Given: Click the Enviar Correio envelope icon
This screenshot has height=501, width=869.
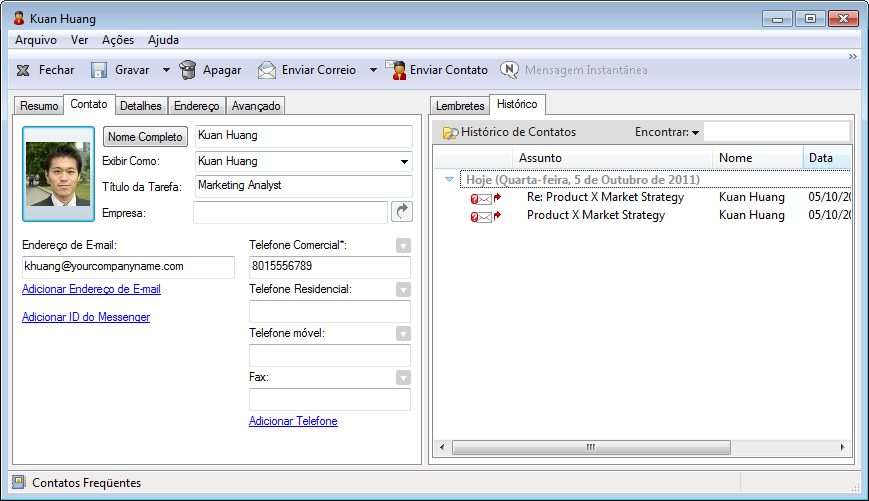Looking at the screenshot, I should point(267,70).
